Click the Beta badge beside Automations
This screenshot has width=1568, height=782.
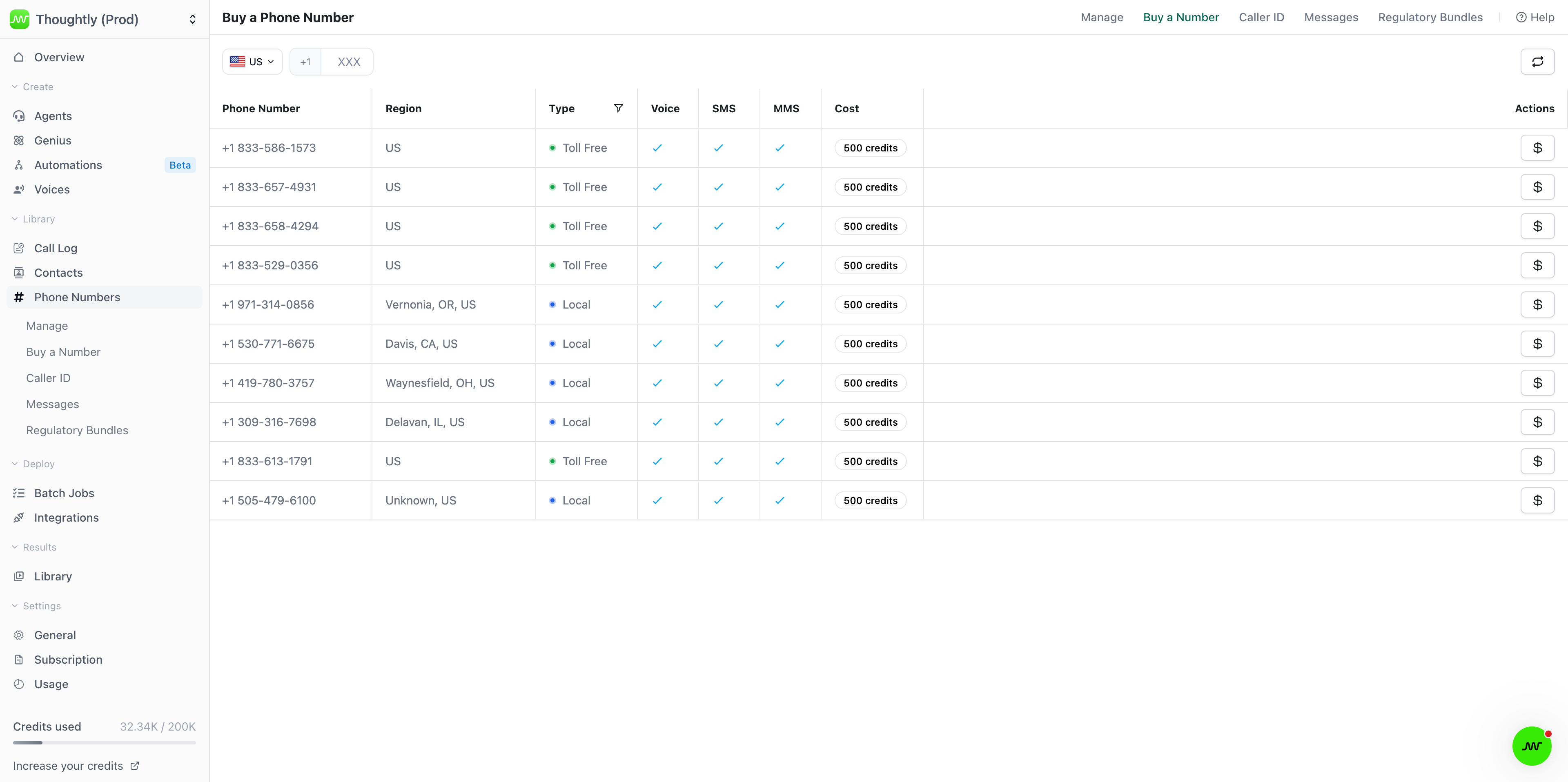(180, 165)
